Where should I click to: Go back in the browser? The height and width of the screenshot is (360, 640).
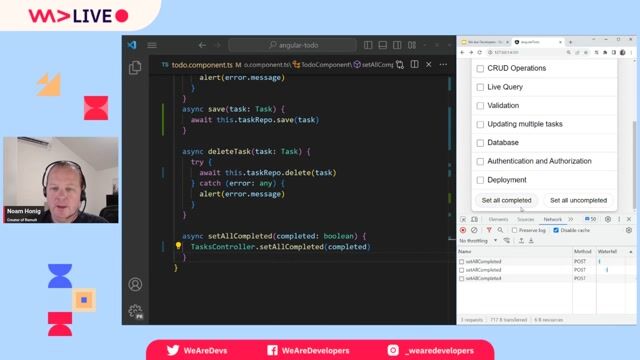click(462, 53)
